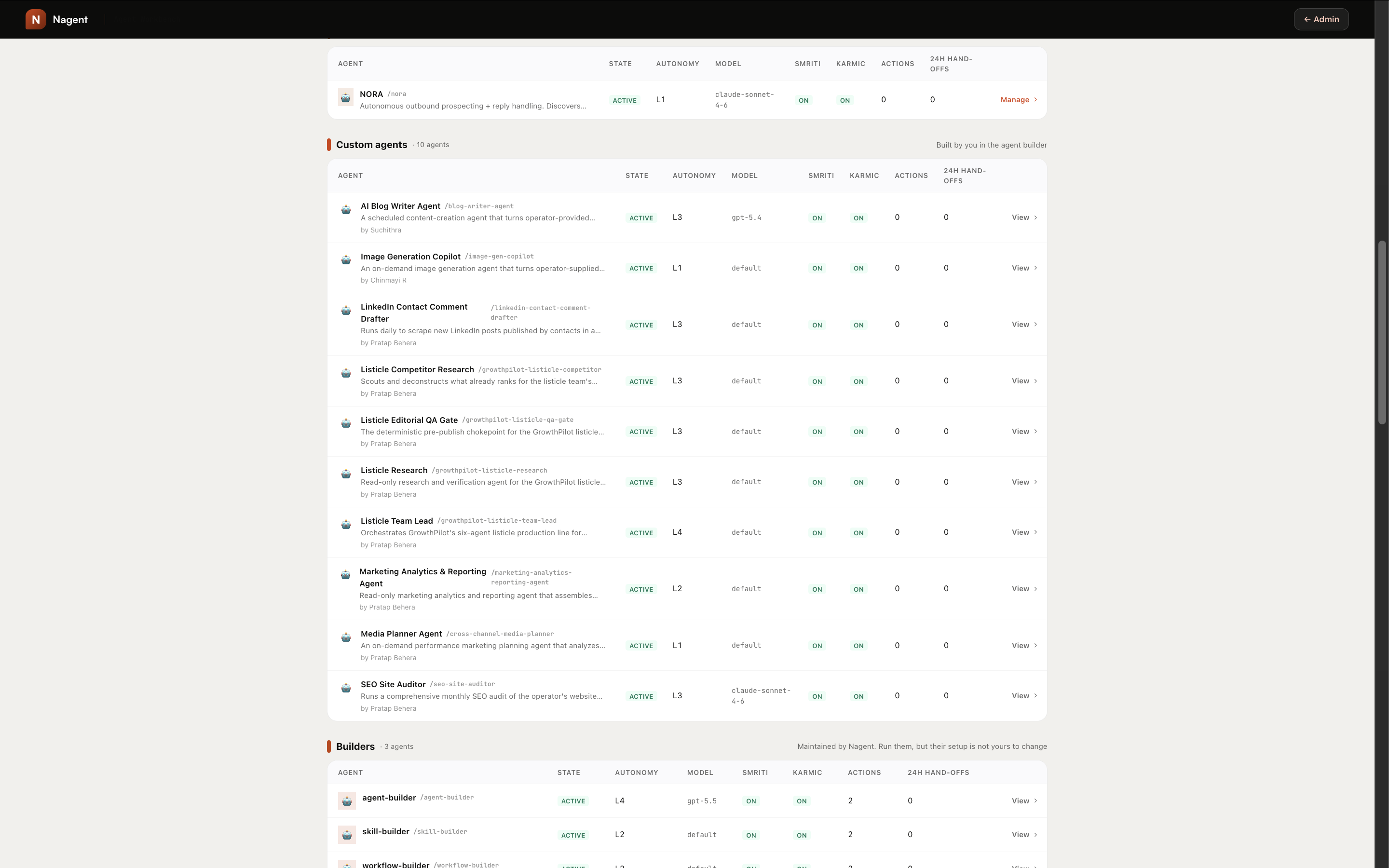Screen dimensions: 1389x868
Task: Click the AUTONOMY column header in Custom agents
Action: click(694, 176)
